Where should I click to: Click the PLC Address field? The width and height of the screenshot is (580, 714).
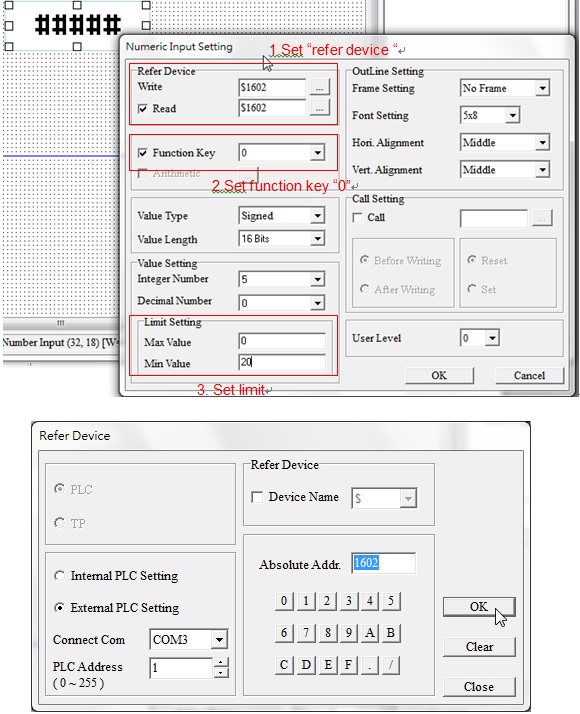click(x=181, y=668)
